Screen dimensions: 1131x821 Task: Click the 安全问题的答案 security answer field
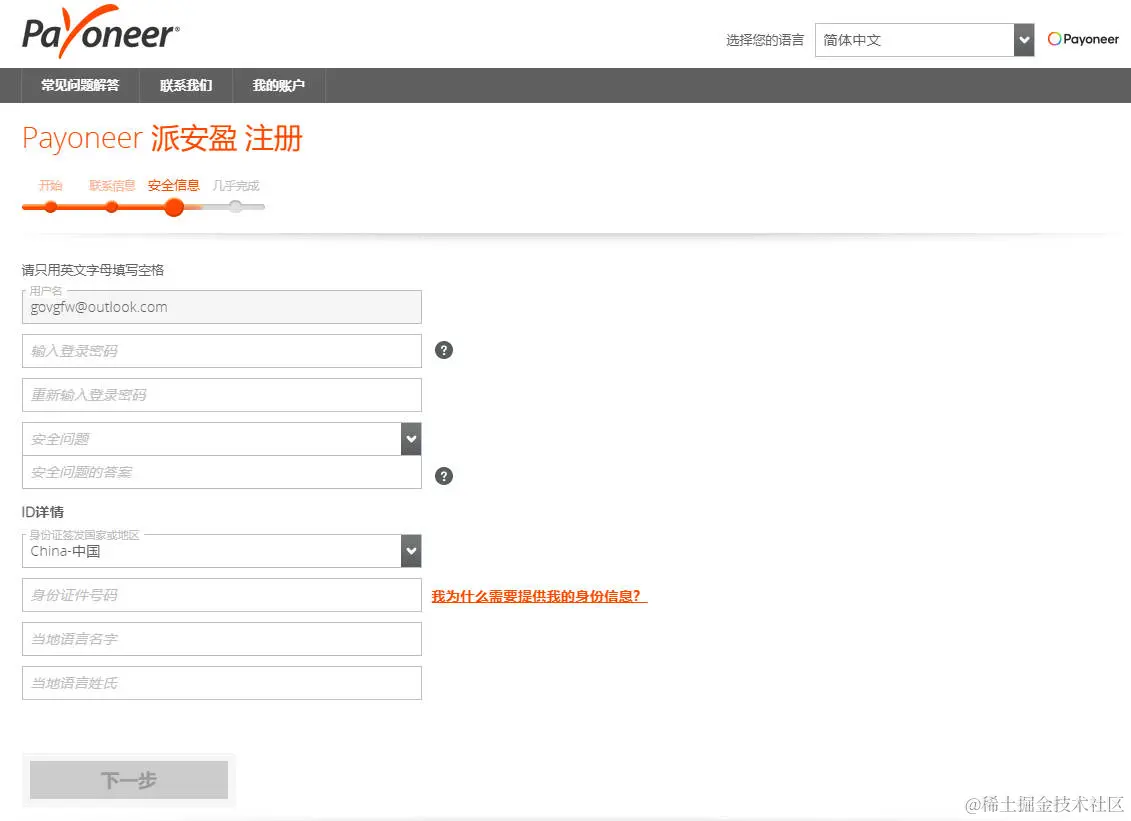tap(221, 471)
